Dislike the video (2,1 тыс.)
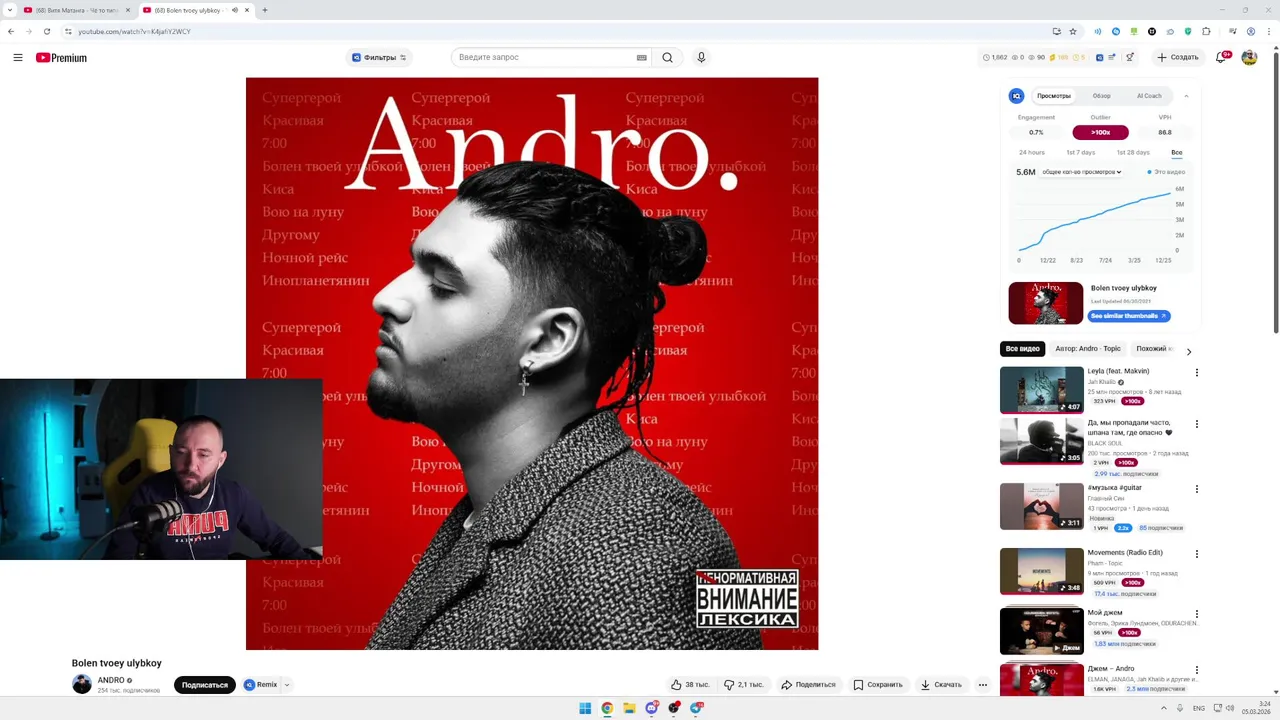Viewport: 1280px width, 720px height. click(744, 685)
